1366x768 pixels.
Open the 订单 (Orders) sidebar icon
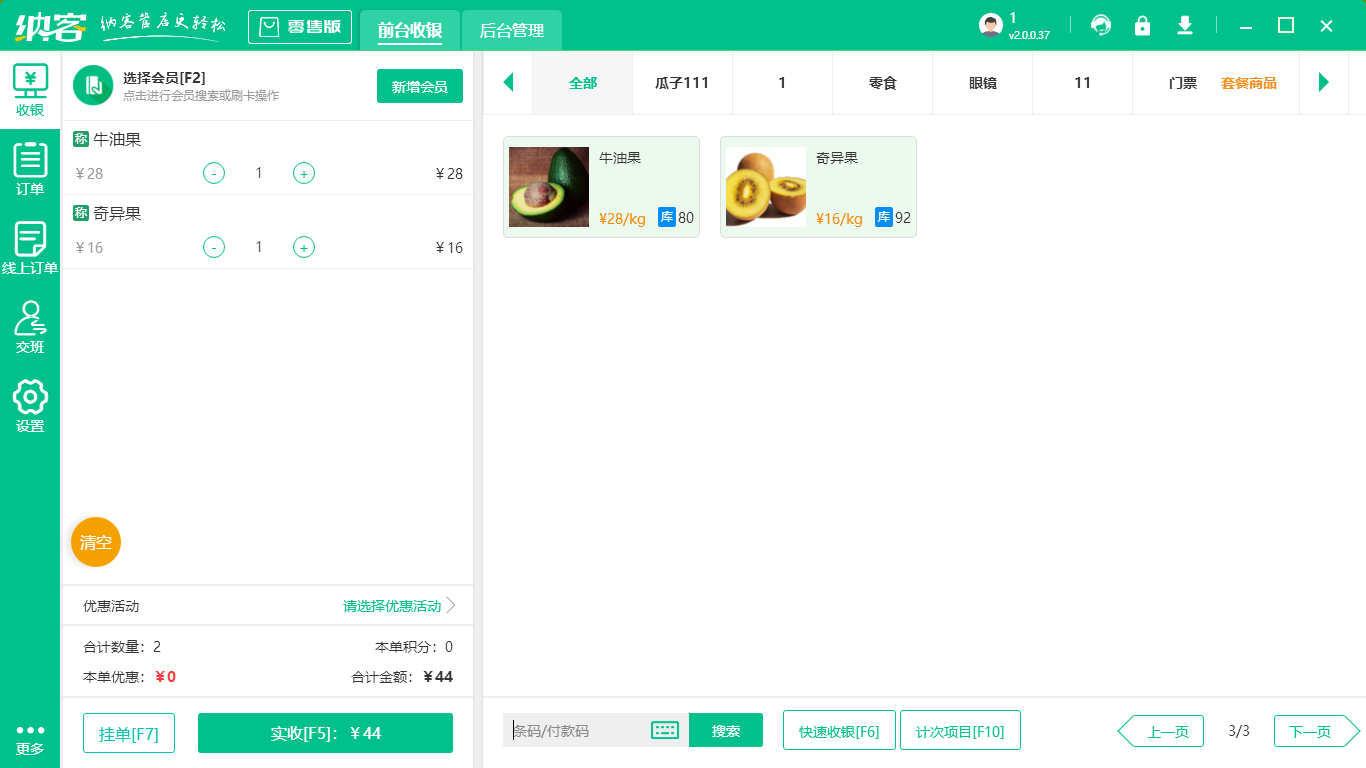[x=31, y=168]
